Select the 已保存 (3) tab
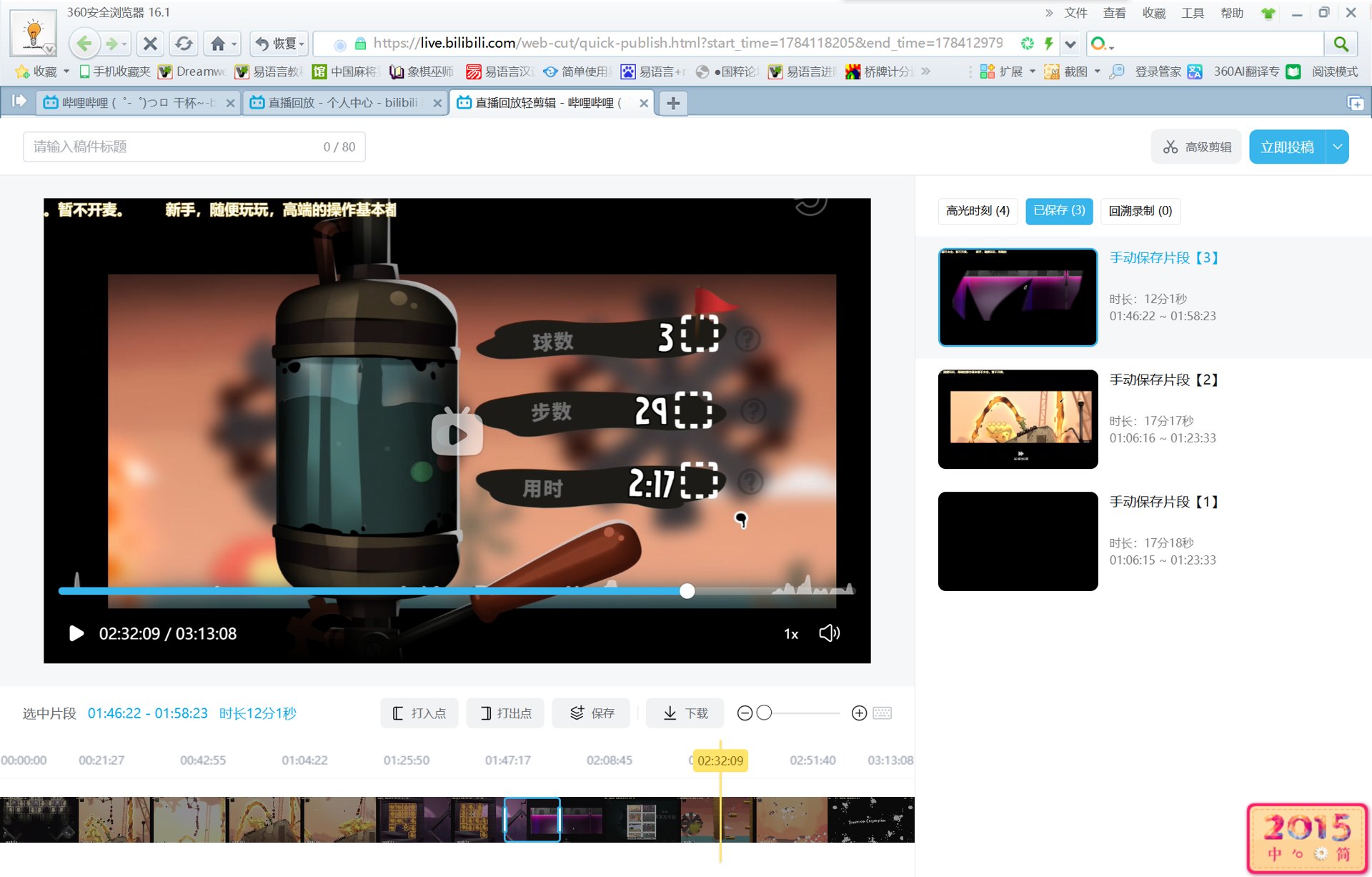 tap(1059, 211)
